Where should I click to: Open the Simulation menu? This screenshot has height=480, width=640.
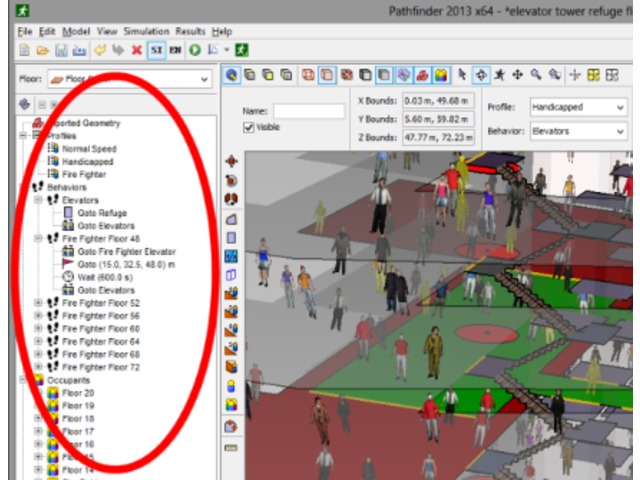click(x=145, y=32)
